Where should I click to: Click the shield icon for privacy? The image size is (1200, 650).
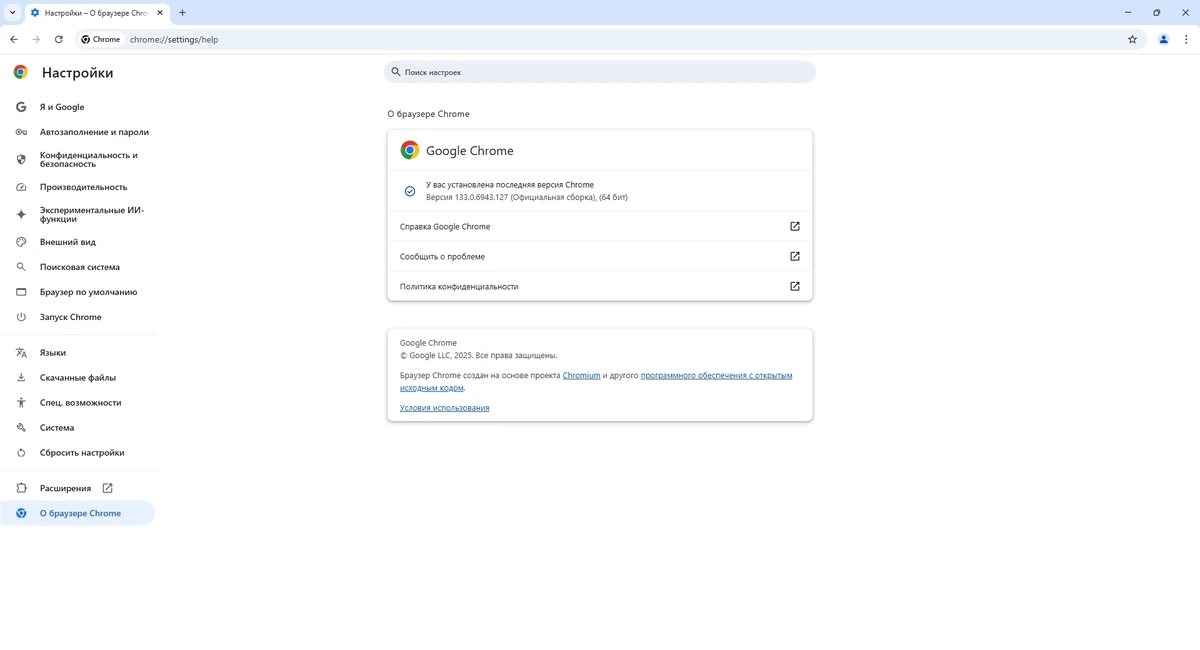21,159
